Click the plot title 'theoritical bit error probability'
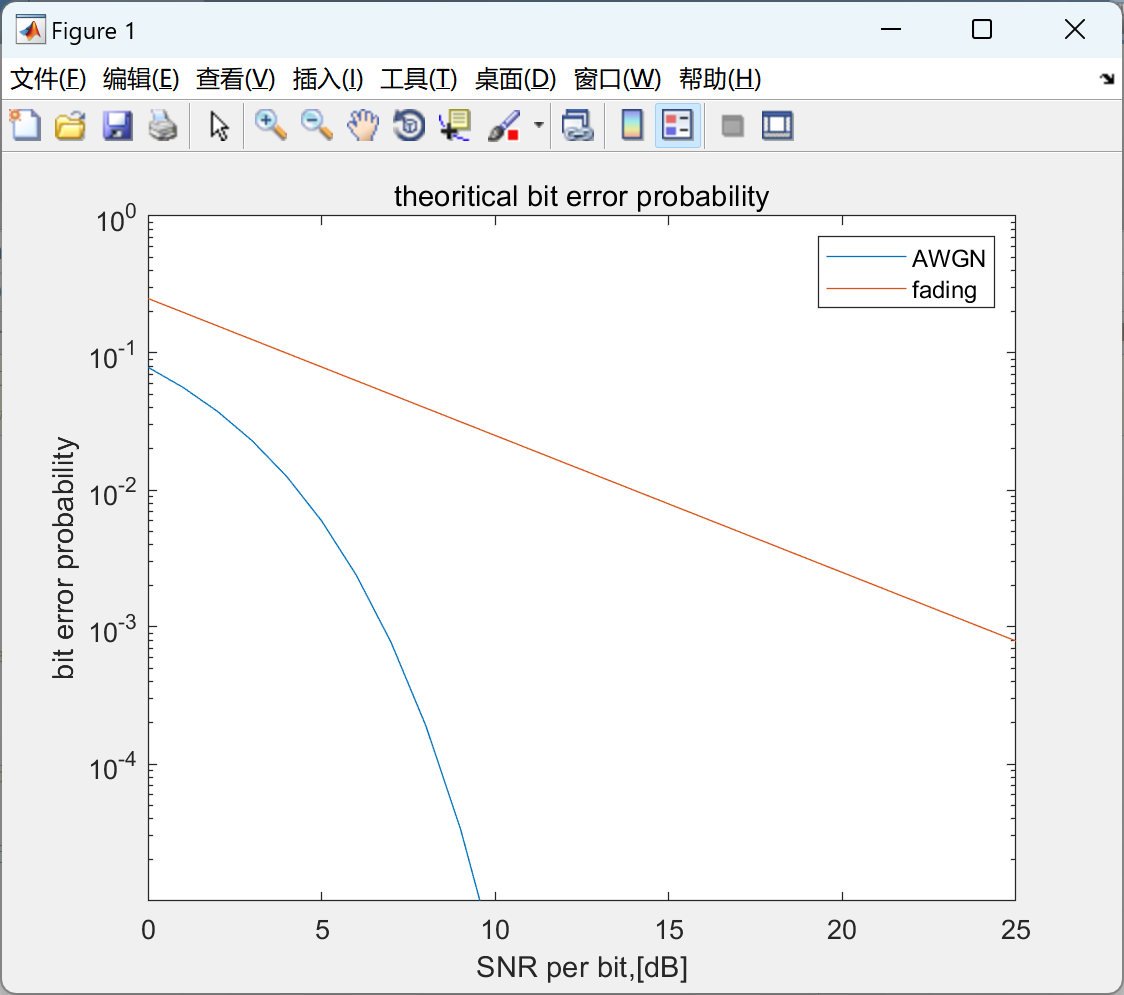Image resolution: width=1124 pixels, height=995 pixels. pyautogui.click(x=581, y=196)
